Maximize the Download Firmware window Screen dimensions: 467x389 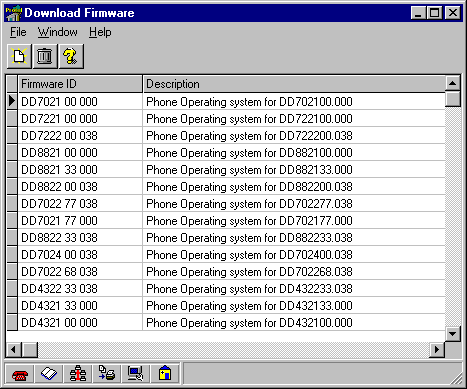click(434, 13)
